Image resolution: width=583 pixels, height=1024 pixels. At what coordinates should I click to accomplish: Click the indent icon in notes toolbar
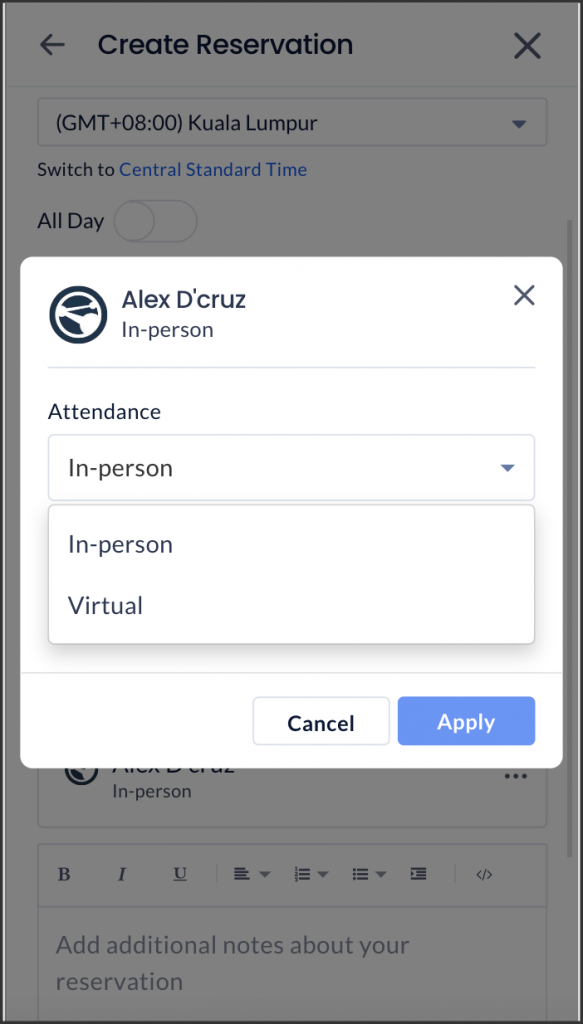(418, 874)
